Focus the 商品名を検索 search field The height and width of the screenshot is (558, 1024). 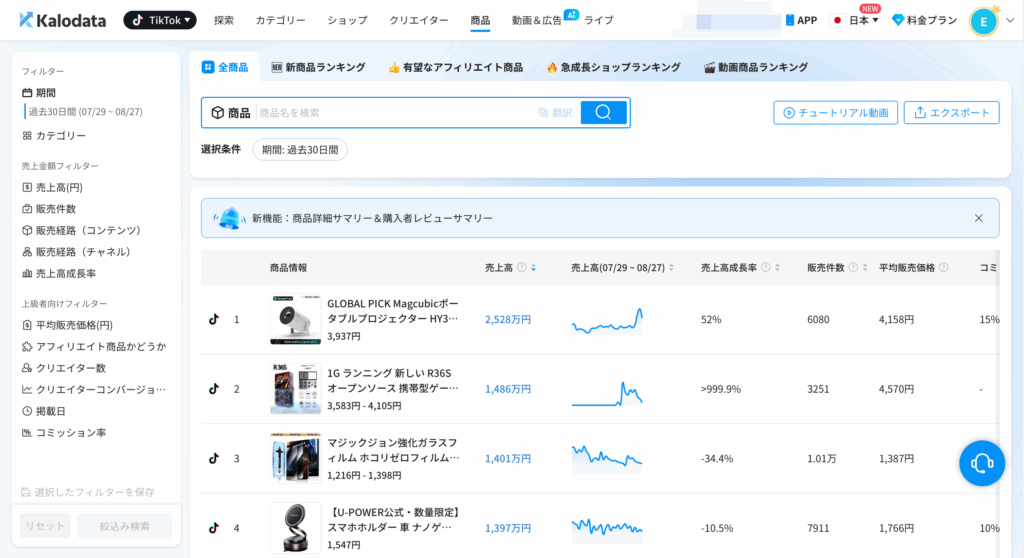coord(394,113)
